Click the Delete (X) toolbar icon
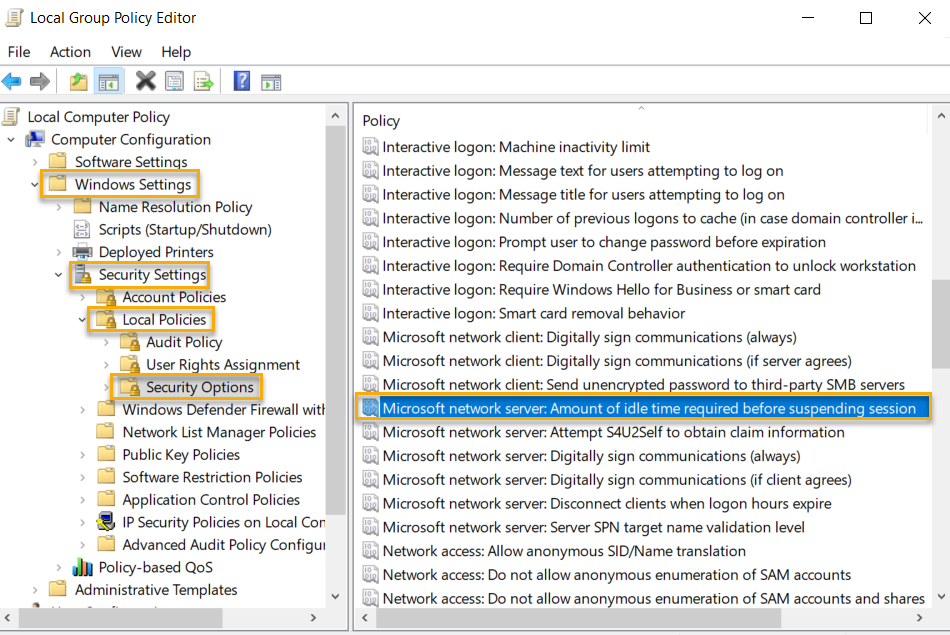This screenshot has height=635, width=950. pyautogui.click(x=145, y=81)
